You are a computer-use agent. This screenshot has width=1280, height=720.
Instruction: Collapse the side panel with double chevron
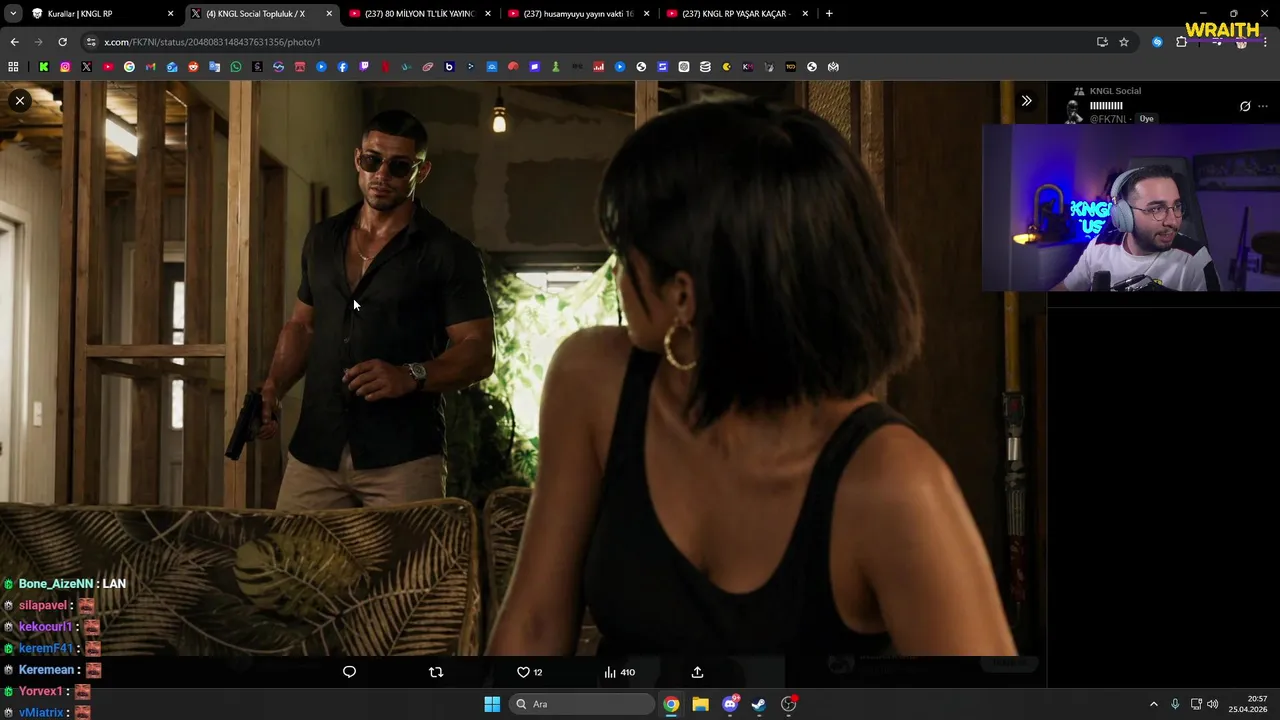coord(1026,100)
